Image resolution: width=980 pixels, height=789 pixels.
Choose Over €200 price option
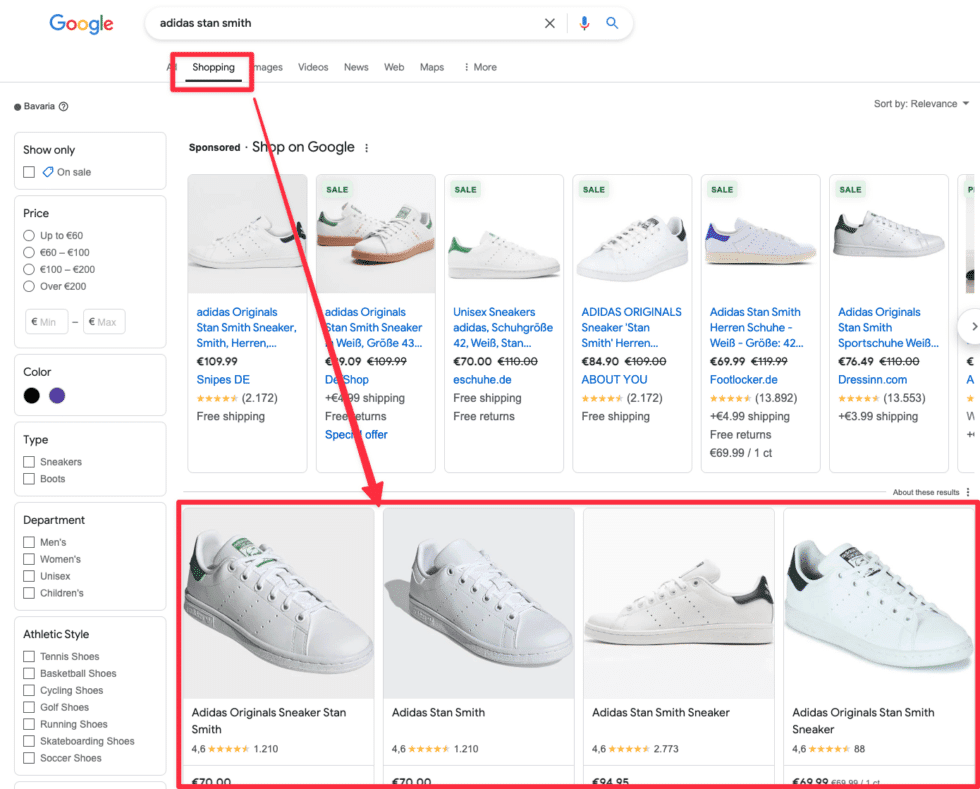[x=29, y=286]
